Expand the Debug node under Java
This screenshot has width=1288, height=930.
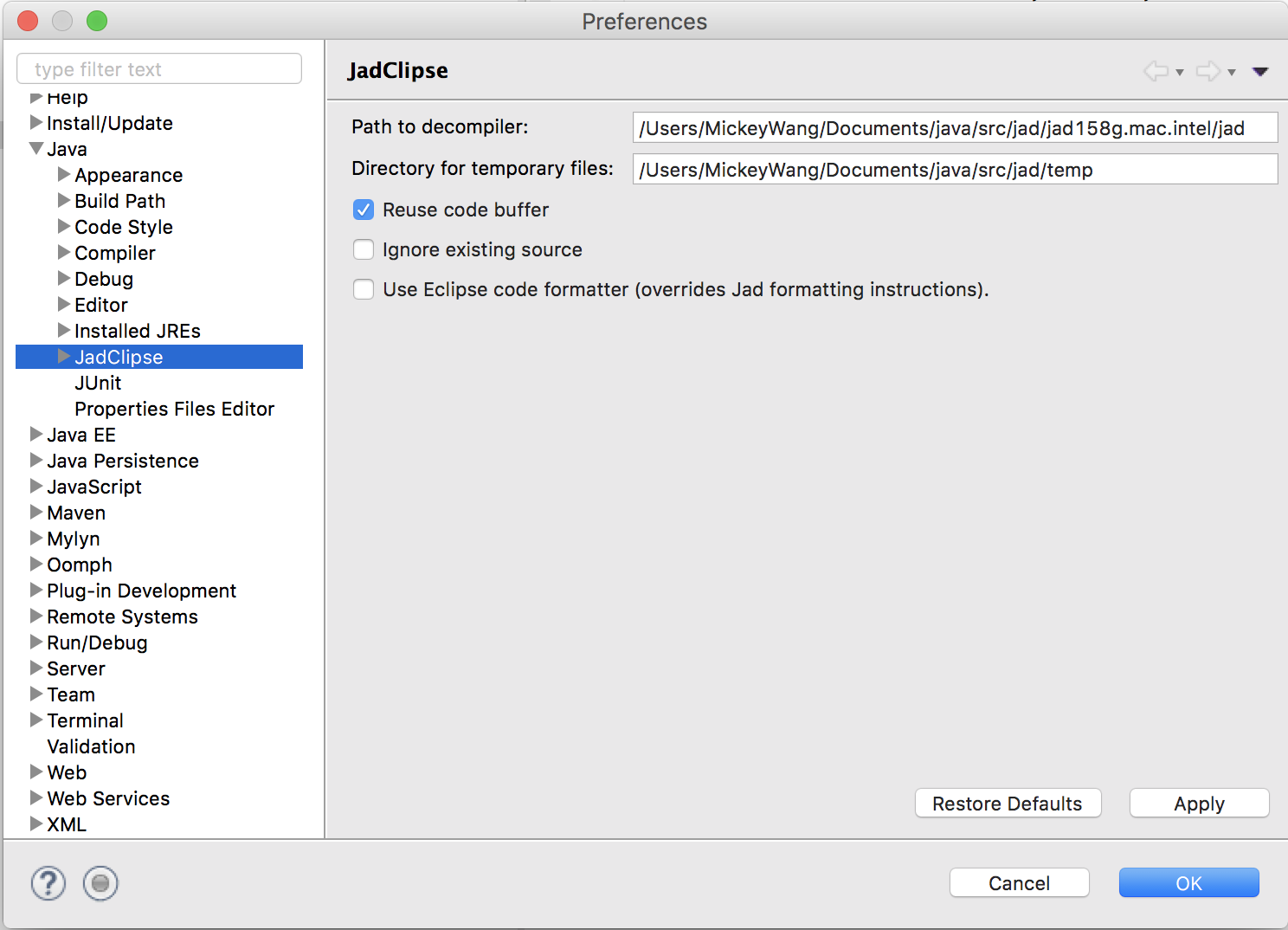click(64, 278)
